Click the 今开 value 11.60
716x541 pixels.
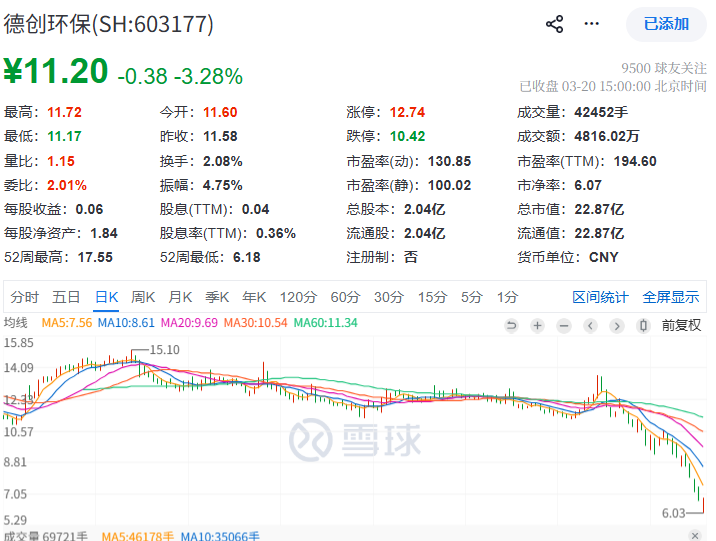(x=220, y=112)
